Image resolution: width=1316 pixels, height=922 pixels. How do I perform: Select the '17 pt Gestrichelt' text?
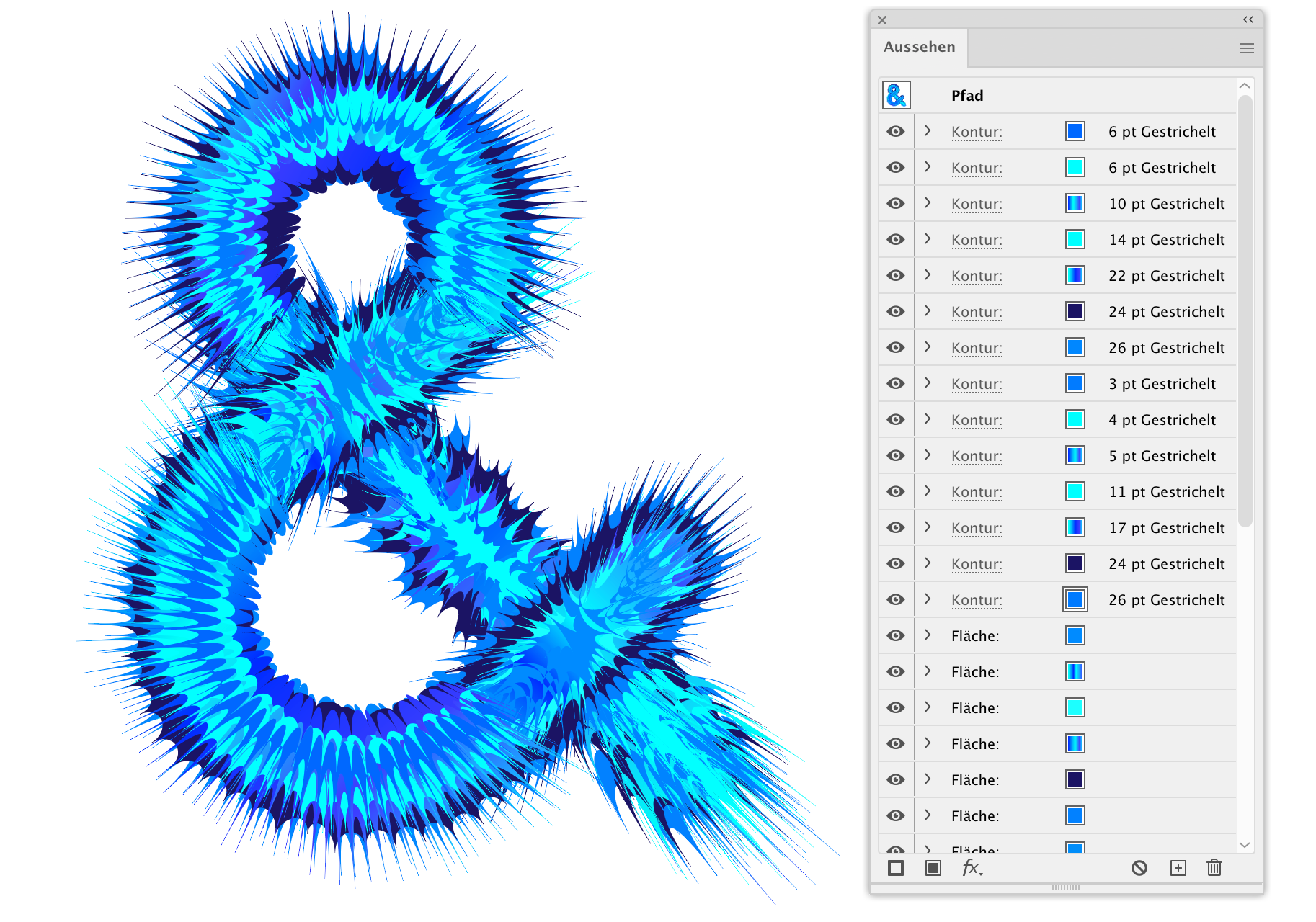pyautogui.click(x=1167, y=528)
